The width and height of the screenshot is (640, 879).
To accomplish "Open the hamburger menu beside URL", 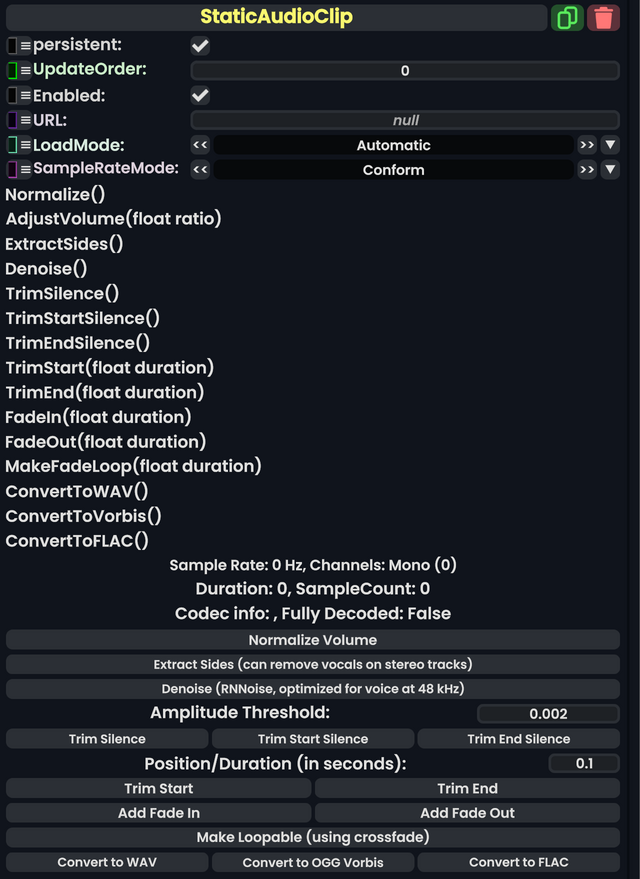I will coord(24,120).
